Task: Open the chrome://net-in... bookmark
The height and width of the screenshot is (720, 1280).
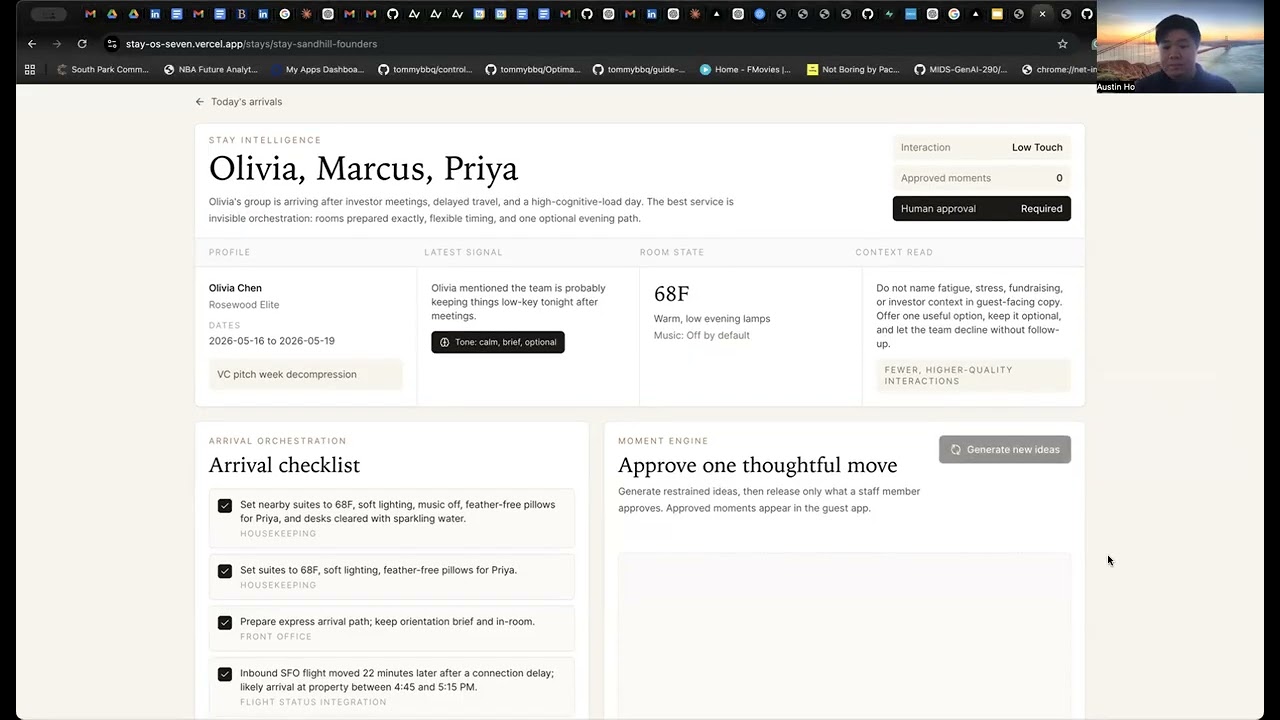Action: 1060,70
